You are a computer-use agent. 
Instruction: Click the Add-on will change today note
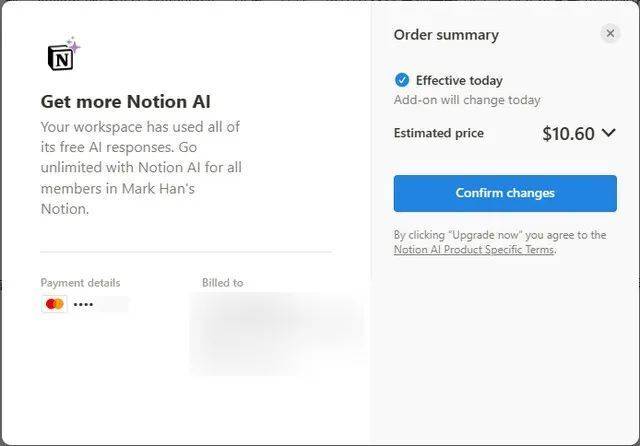467,100
